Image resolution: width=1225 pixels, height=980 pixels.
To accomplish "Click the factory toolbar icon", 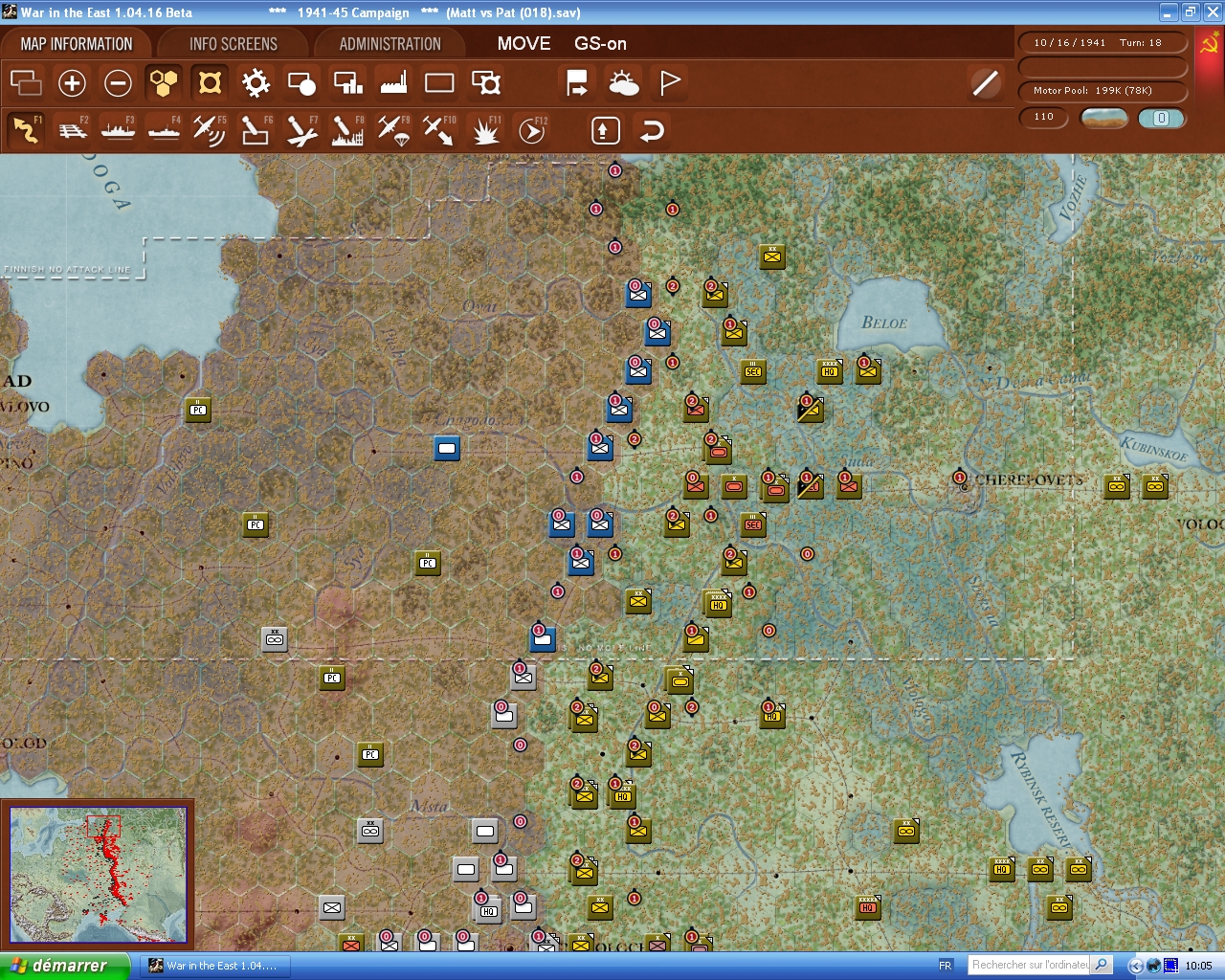I will 393,83.
